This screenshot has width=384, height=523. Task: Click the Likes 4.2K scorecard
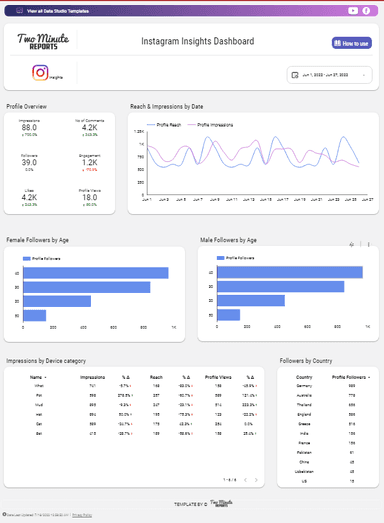click(x=29, y=197)
